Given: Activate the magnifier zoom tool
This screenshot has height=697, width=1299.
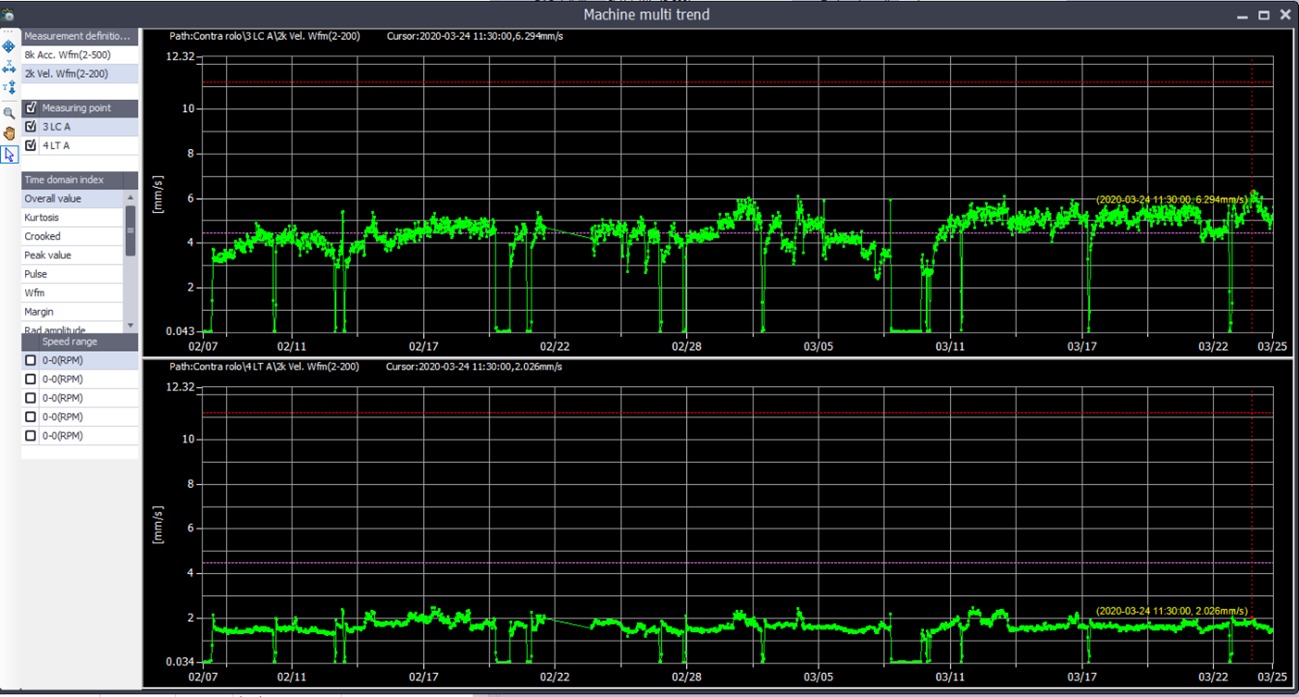Looking at the screenshot, I should click(9, 113).
